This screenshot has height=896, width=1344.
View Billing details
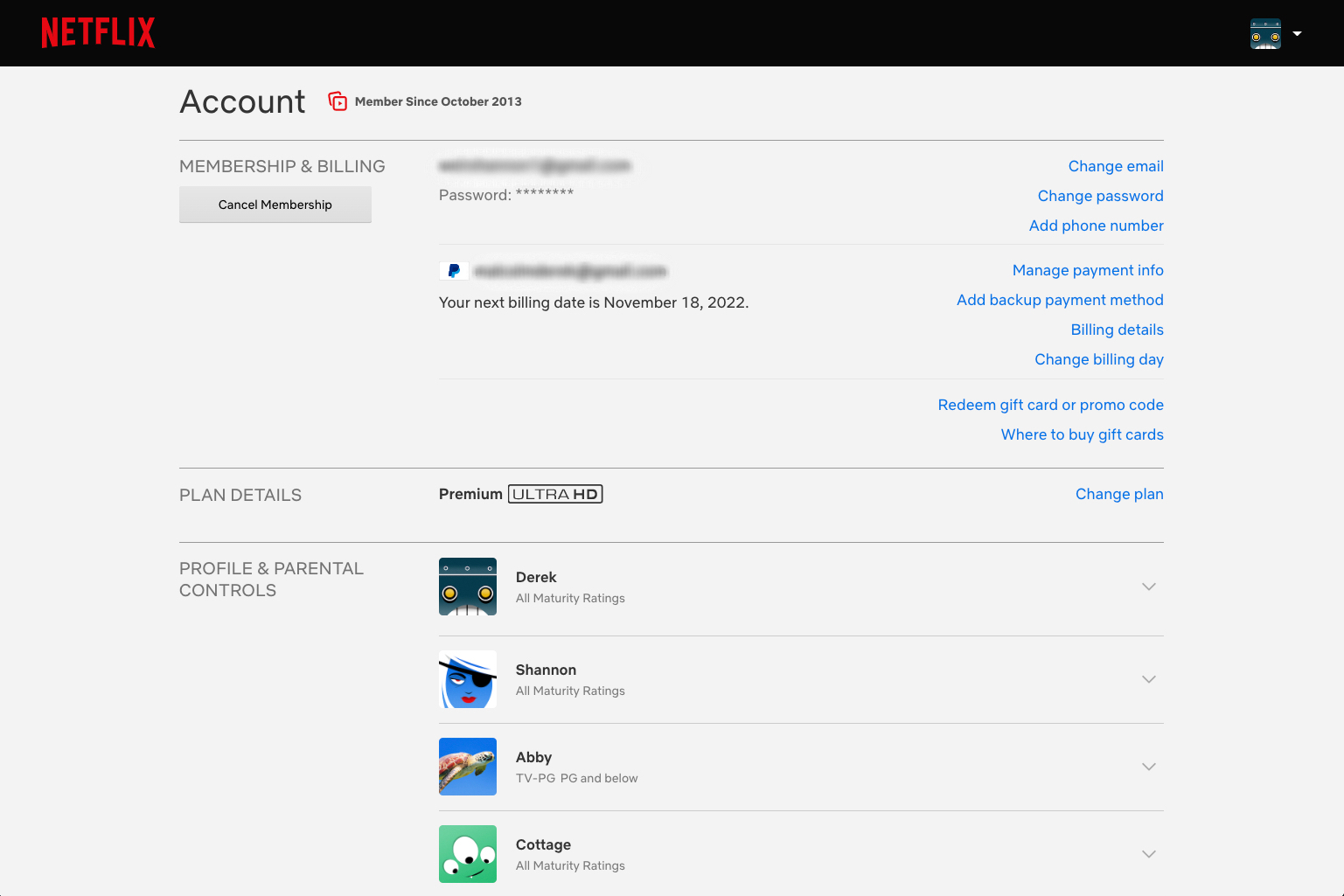click(x=1117, y=330)
